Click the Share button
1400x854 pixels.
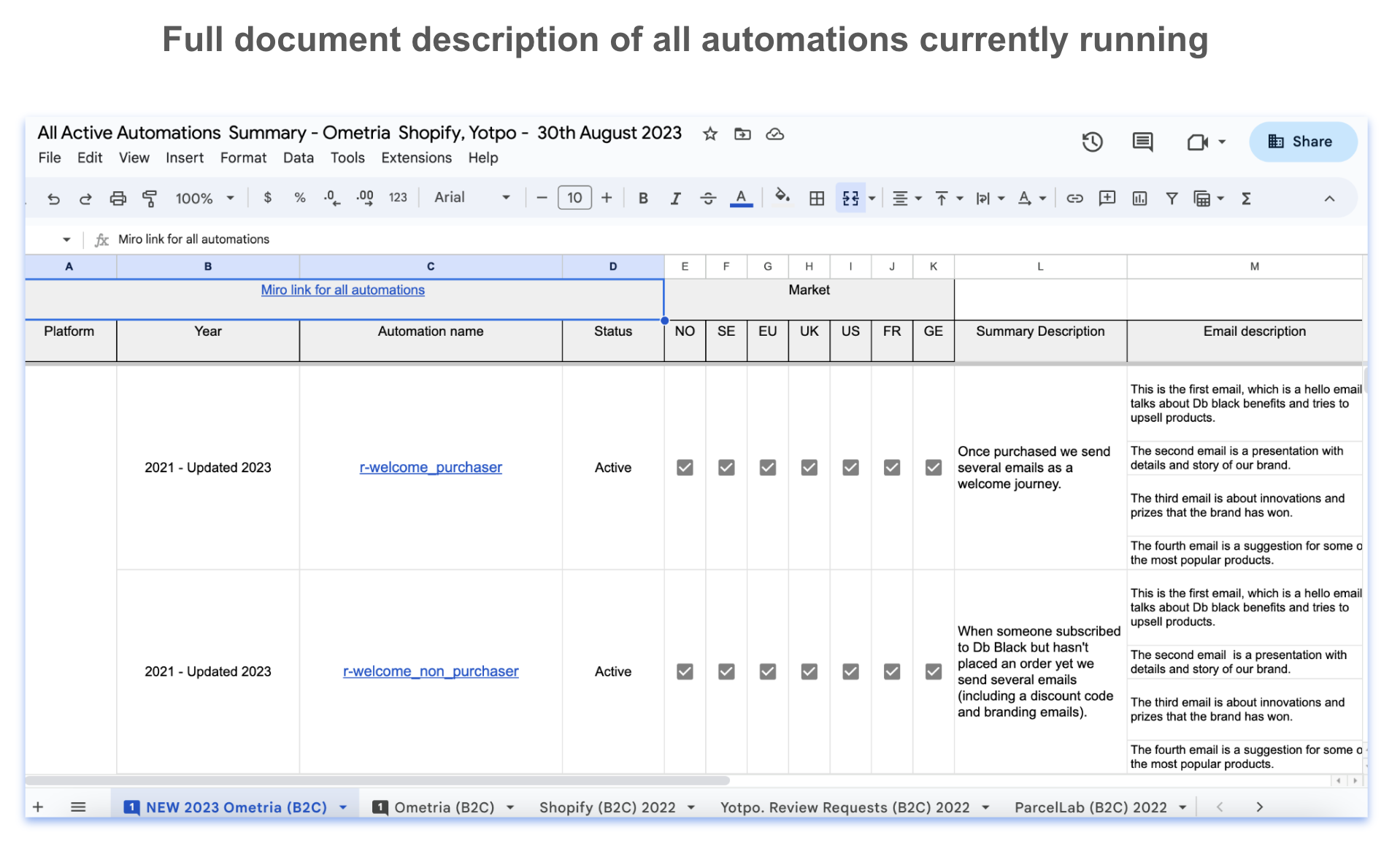[1303, 142]
